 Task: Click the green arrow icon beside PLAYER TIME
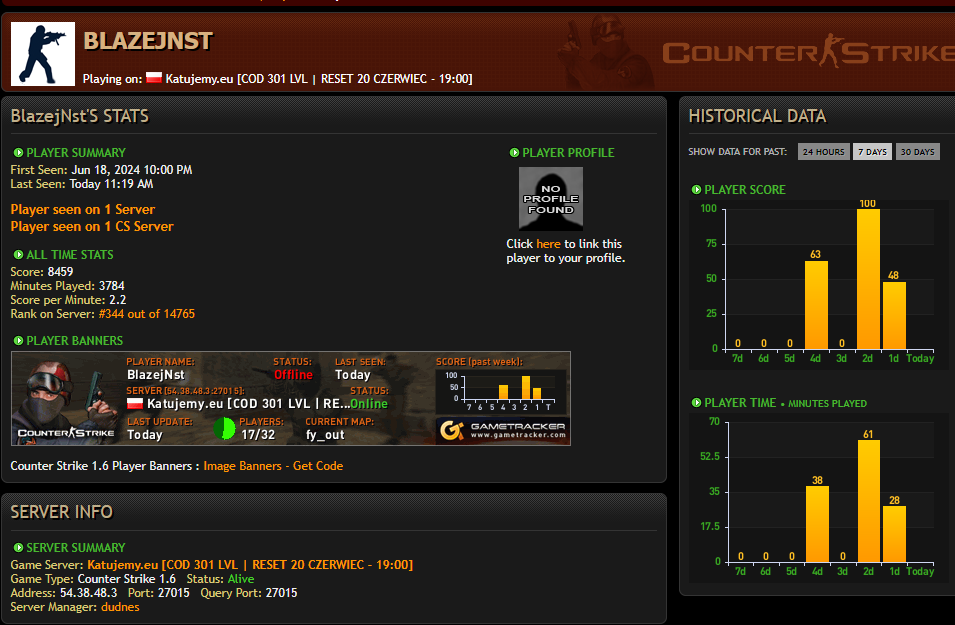[696, 403]
